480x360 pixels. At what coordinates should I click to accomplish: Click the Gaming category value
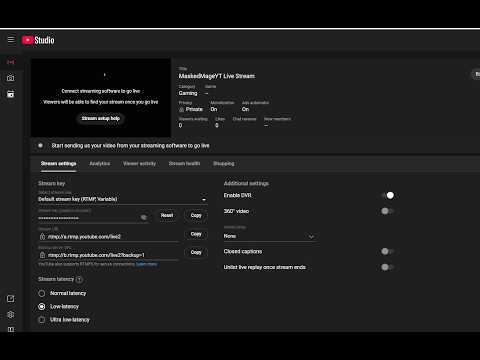coord(188,93)
